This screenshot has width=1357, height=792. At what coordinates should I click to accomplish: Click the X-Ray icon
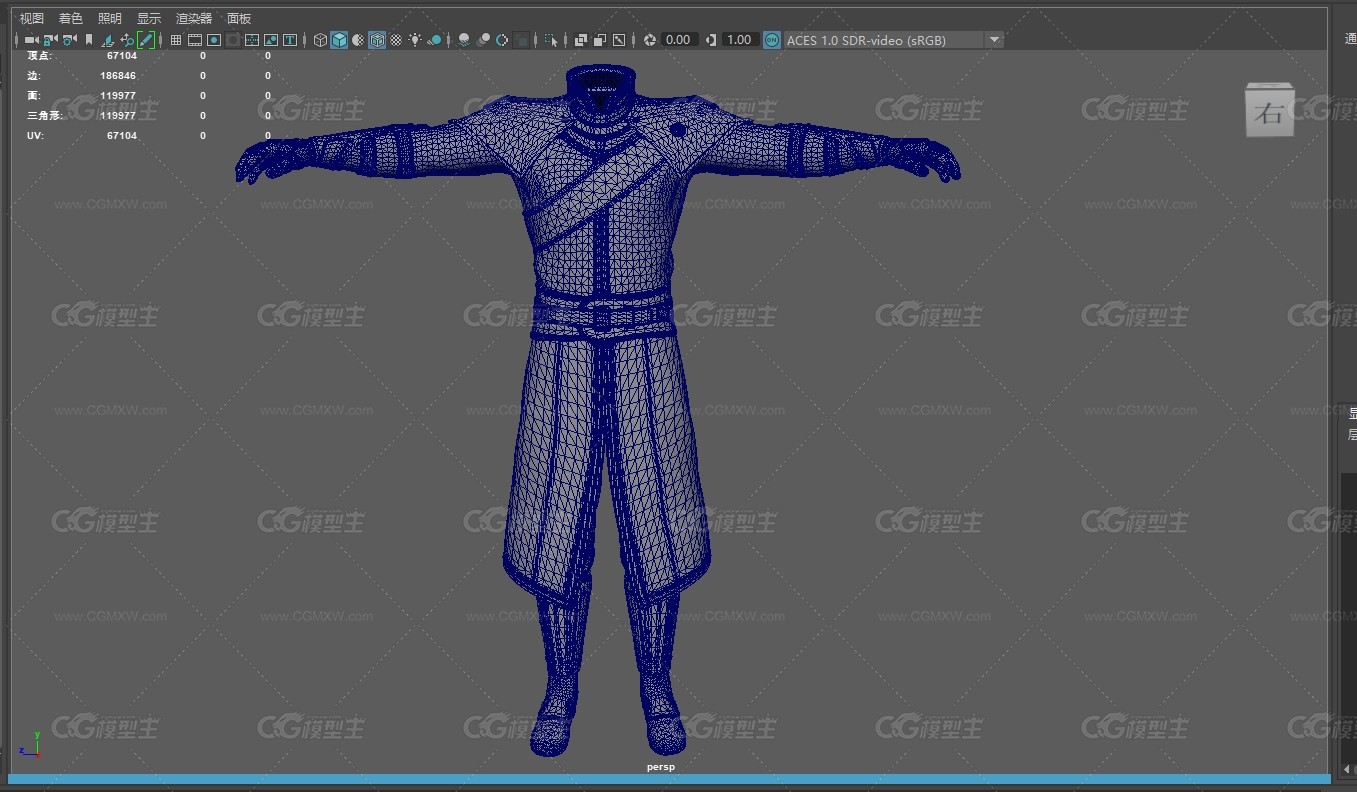coord(580,40)
